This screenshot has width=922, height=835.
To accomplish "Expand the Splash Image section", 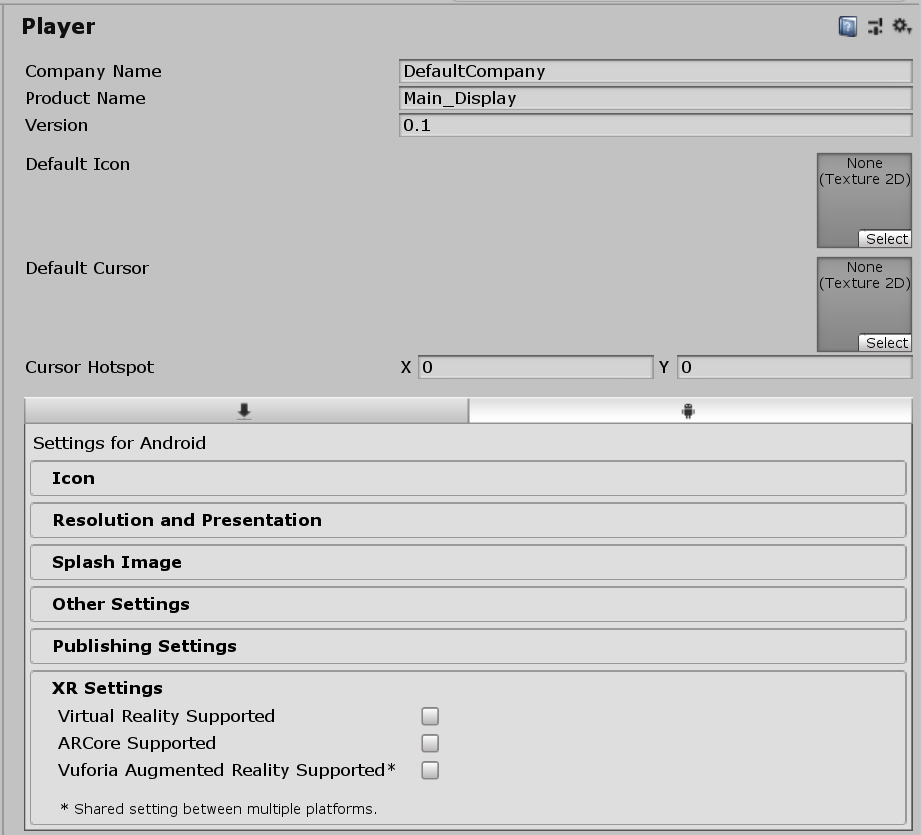I will point(468,562).
